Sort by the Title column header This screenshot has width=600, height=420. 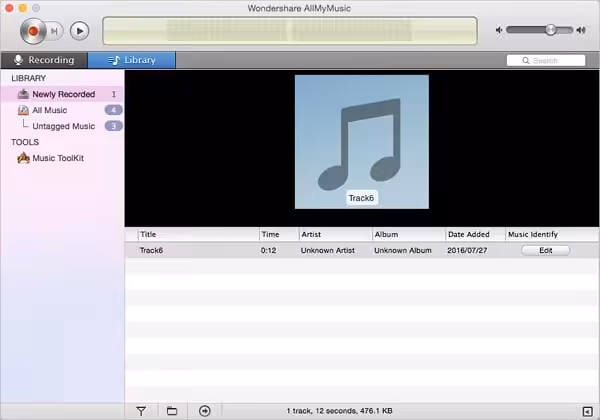(x=196, y=234)
